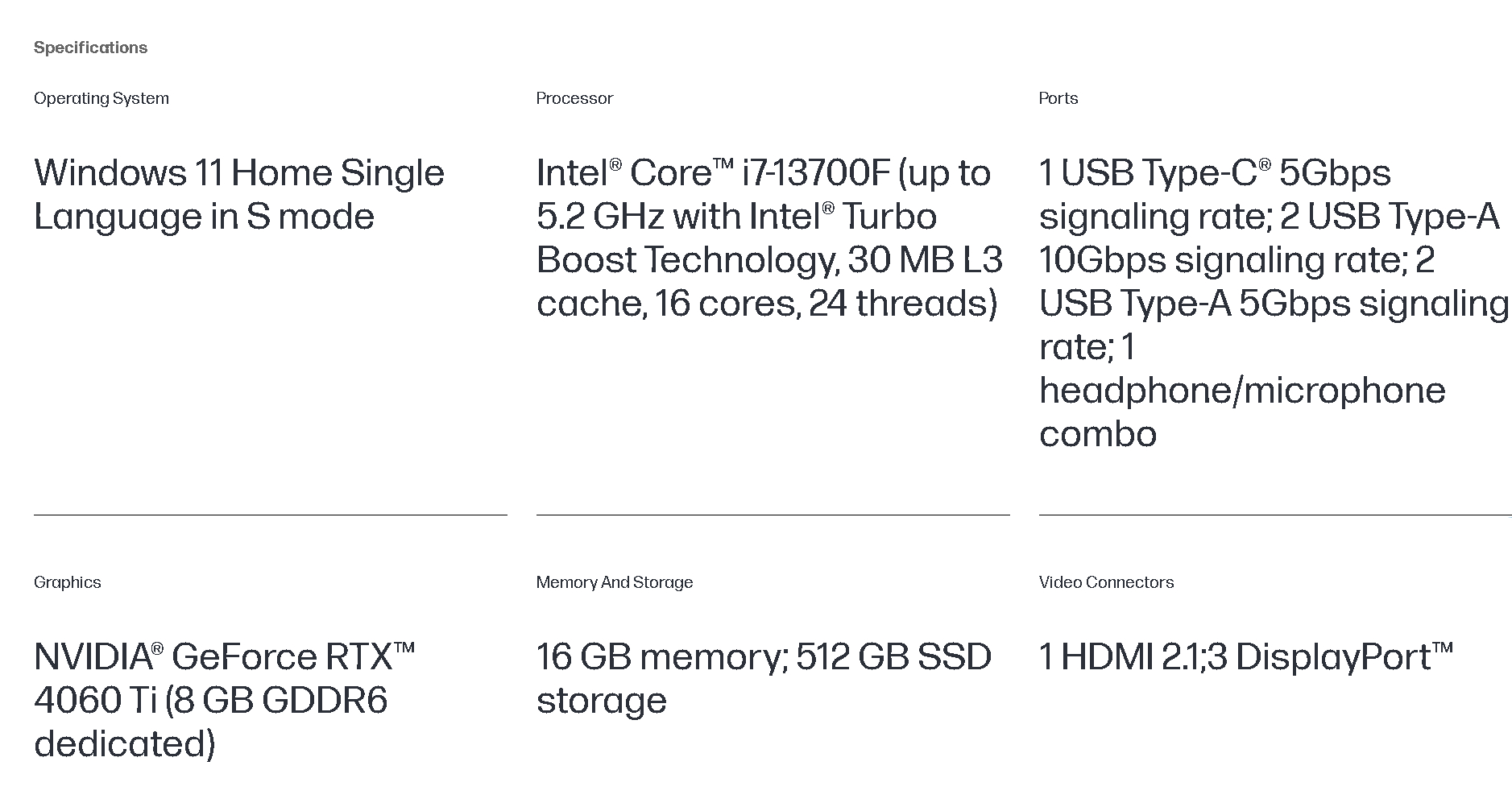Click the 16 cores, 24 threads text

(x=826, y=304)
